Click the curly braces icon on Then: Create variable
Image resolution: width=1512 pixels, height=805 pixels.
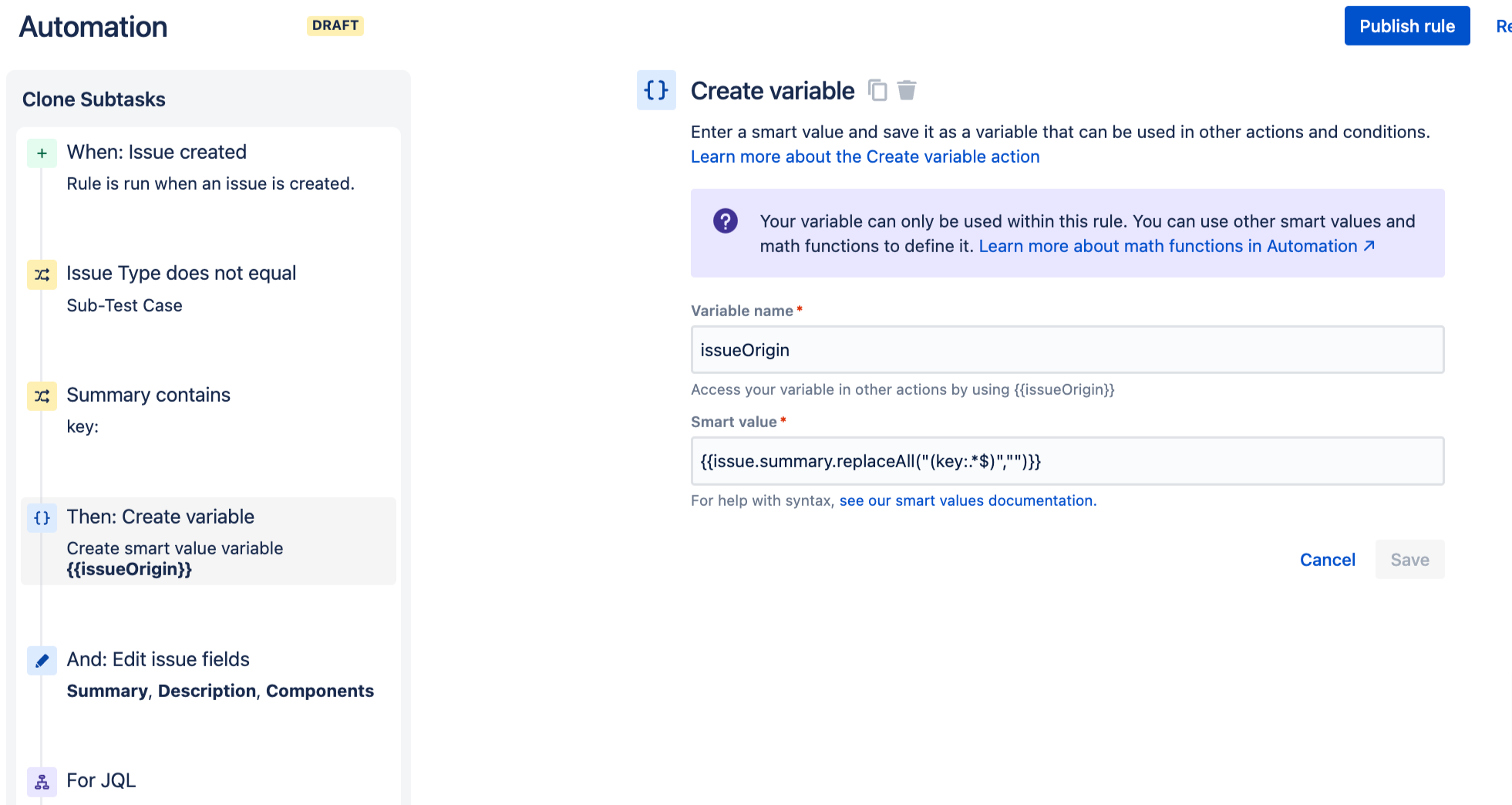[x=42, y=517]
